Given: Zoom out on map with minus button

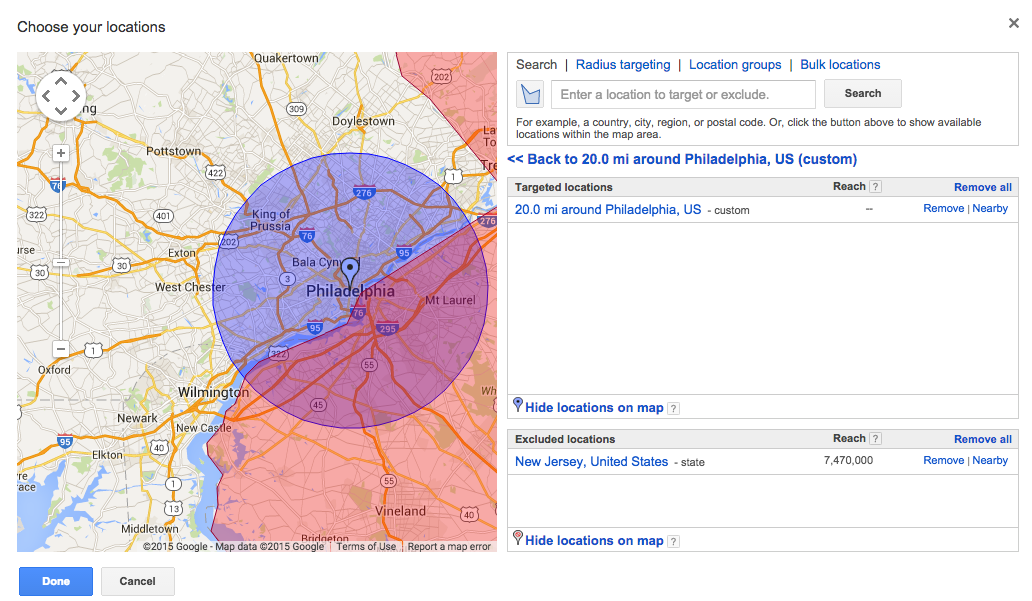Looking at the screenshot, I should click(x=61, y=349).
